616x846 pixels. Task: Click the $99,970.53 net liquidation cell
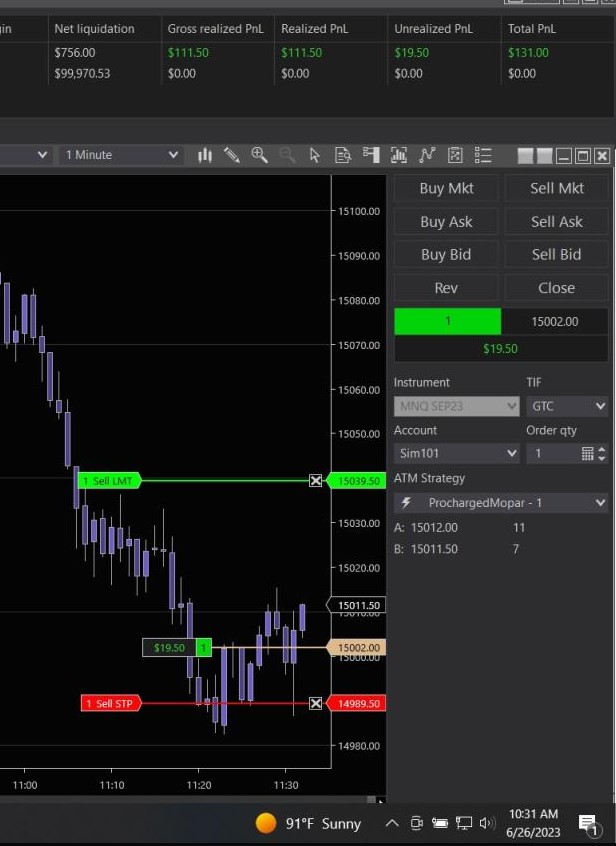82,73
